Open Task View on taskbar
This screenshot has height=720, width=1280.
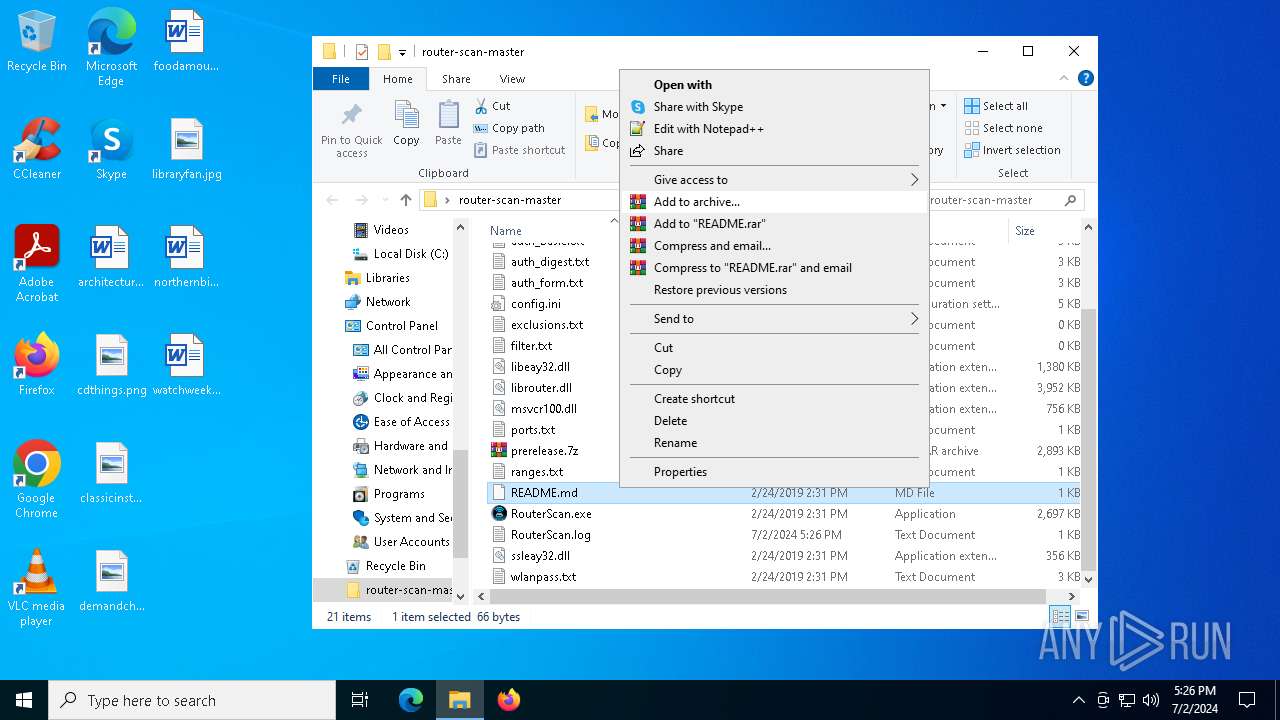(x=360, y=700)
